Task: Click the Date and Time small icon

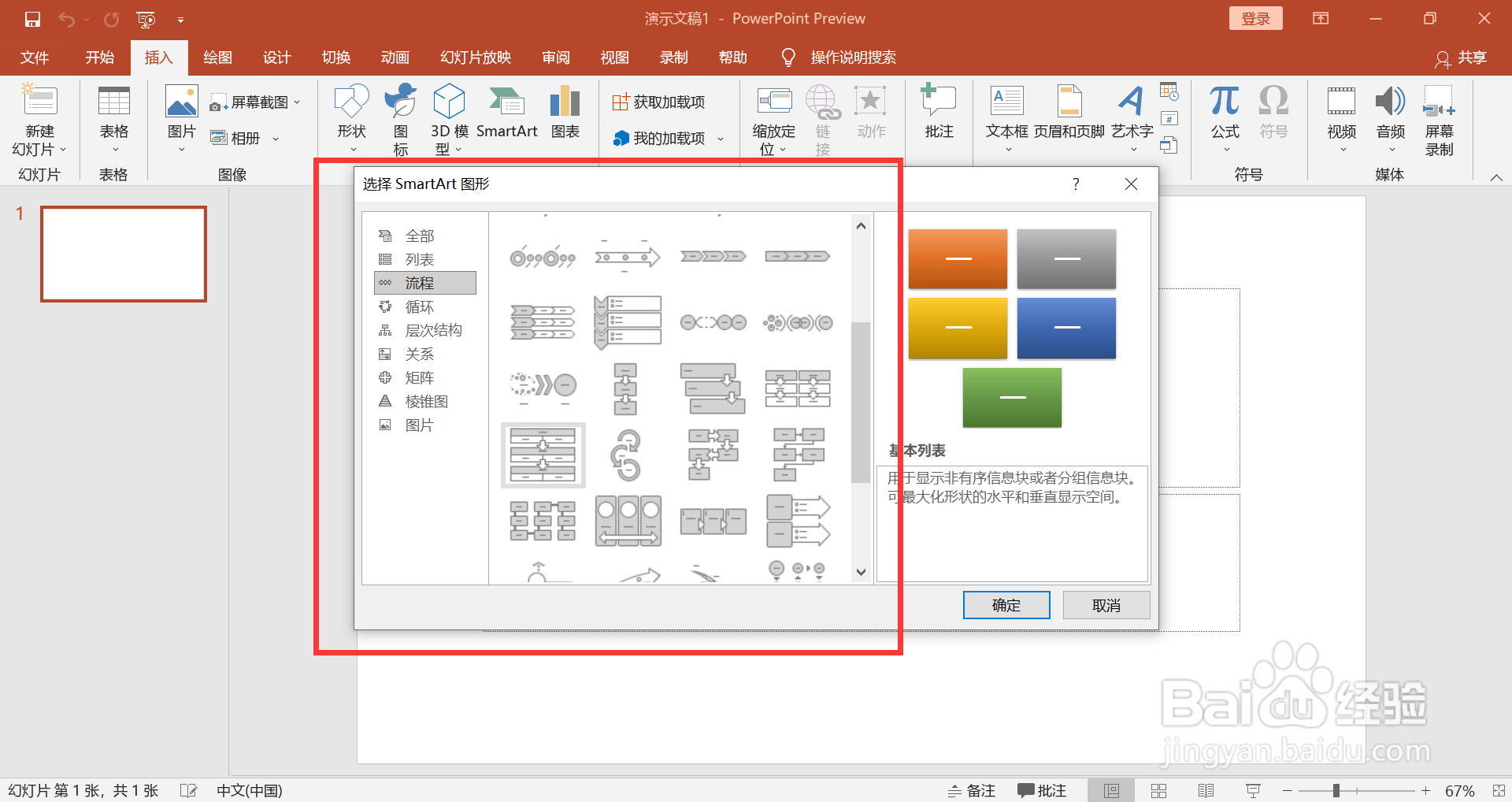Action: point(1169,92)
